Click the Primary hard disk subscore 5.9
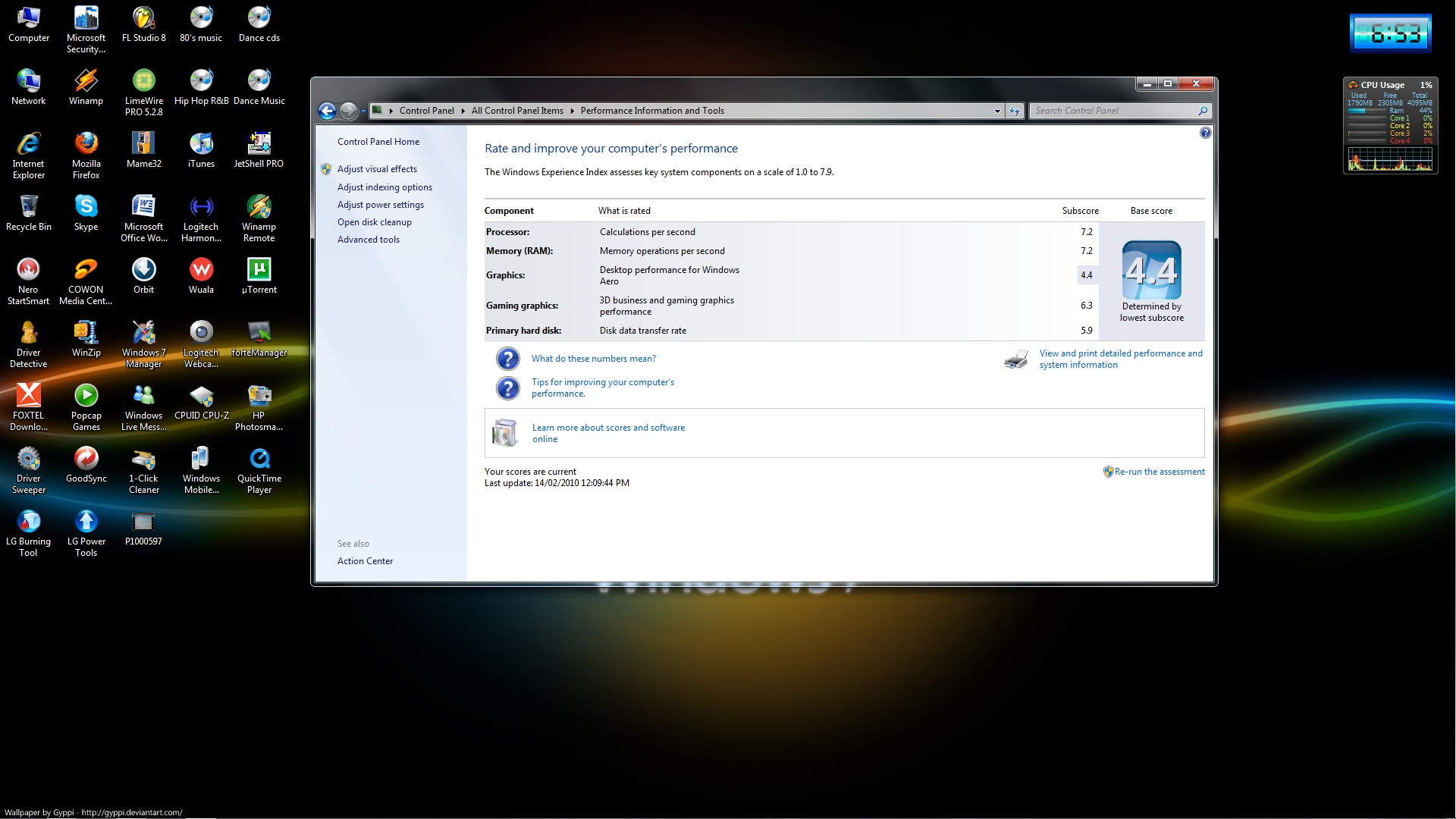1456x819 pixels. click(x=1087, y=331)
